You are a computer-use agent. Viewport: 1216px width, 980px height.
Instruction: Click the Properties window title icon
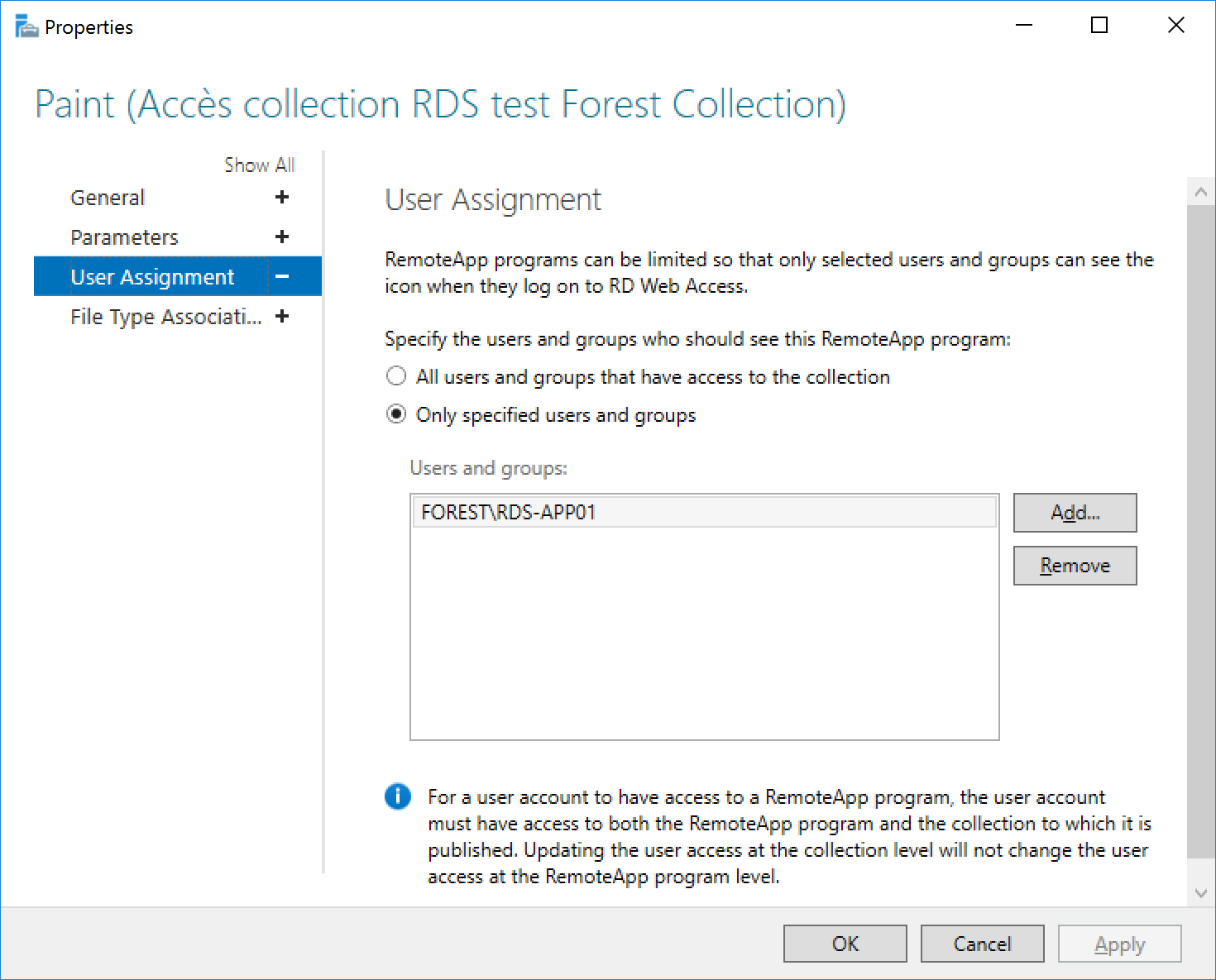coord(26,26)
